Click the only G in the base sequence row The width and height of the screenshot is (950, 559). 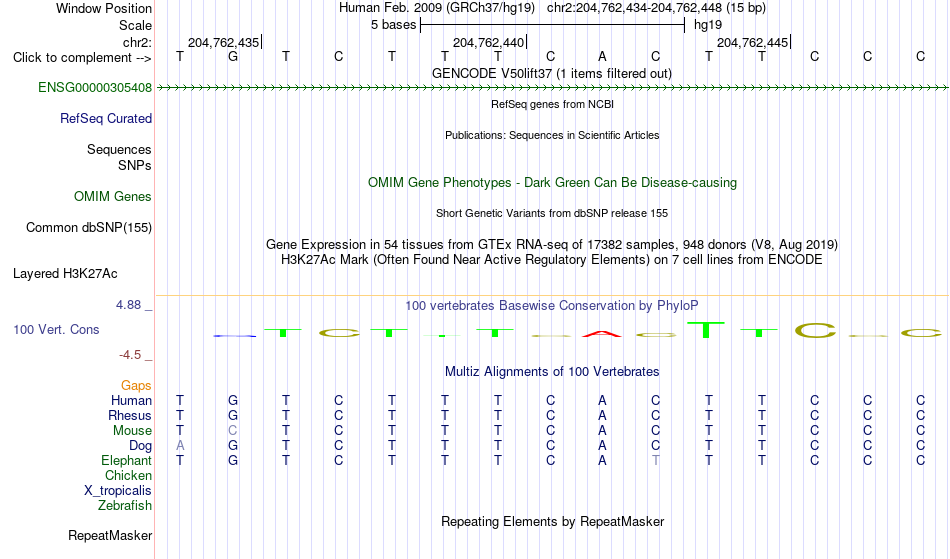point(233,57)
